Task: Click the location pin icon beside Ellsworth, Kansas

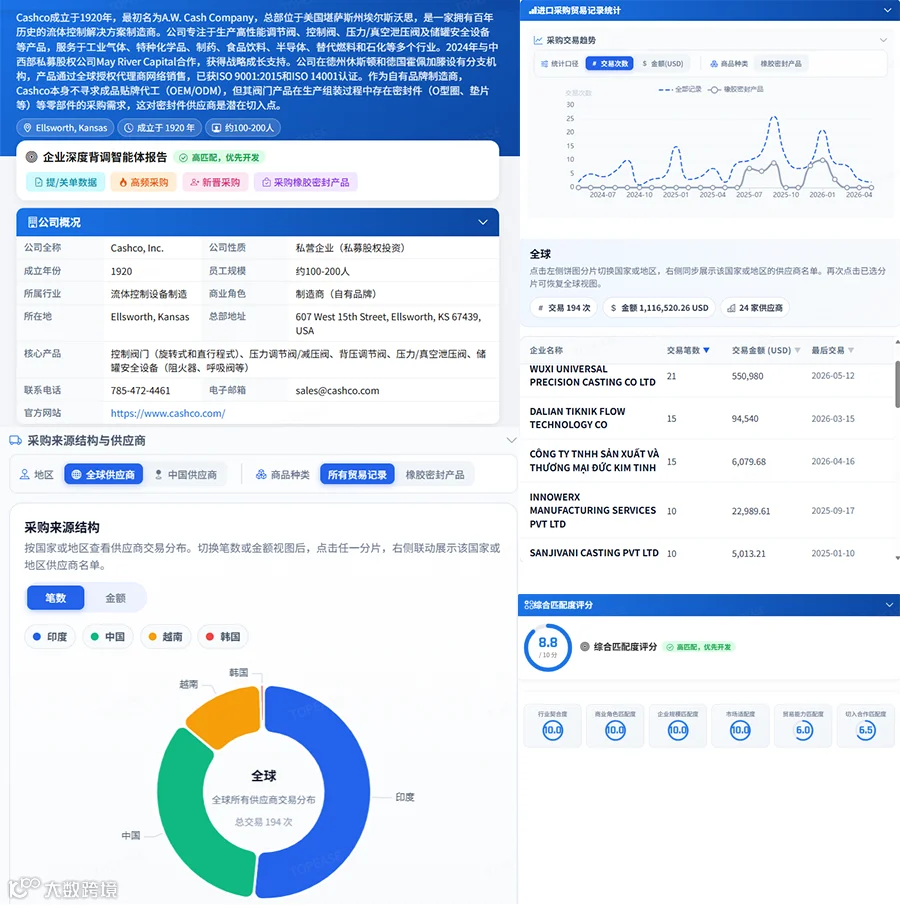Action: 27,128
